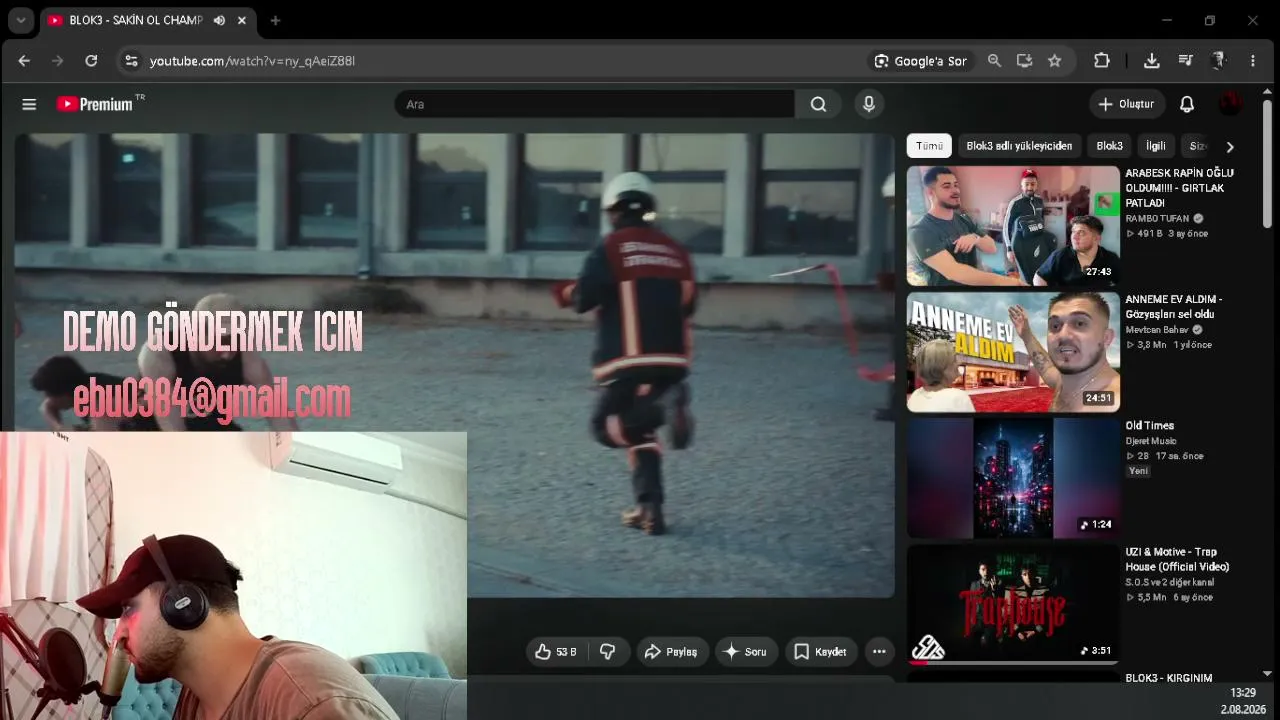Select the Blok3 filter chip
This screenshot has height=720, width=1280.
click(x=1109, y=146)
